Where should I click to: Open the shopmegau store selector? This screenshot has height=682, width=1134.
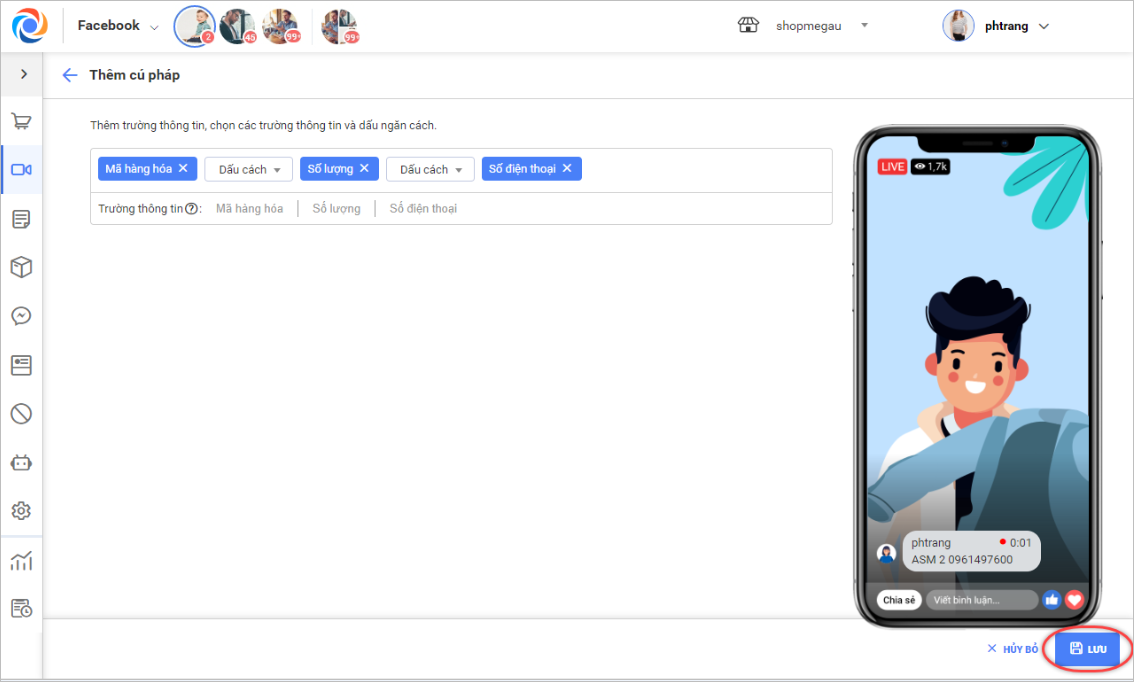803,26
